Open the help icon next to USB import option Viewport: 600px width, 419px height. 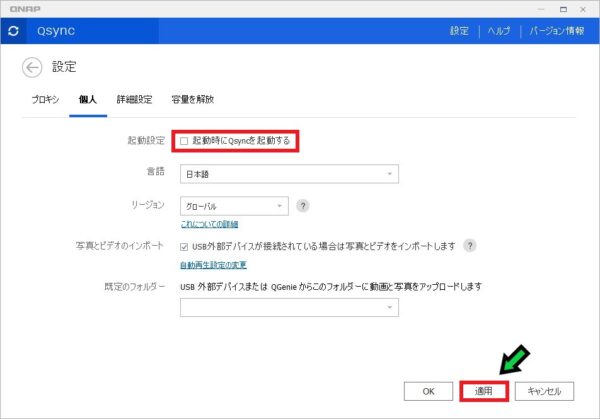click(x=470, y=245)
